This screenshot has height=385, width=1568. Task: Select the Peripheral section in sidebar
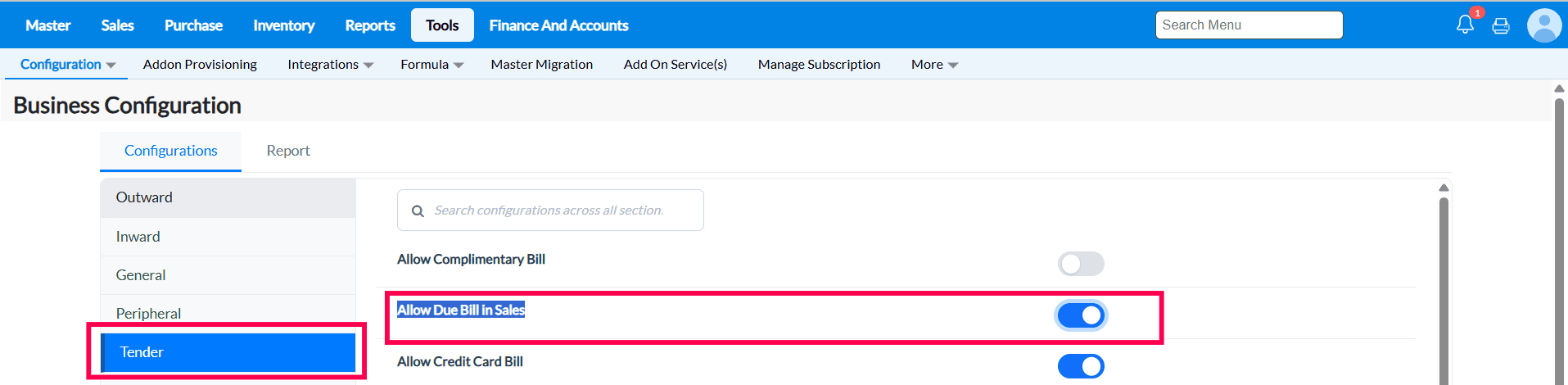click(x=148, y=314)
